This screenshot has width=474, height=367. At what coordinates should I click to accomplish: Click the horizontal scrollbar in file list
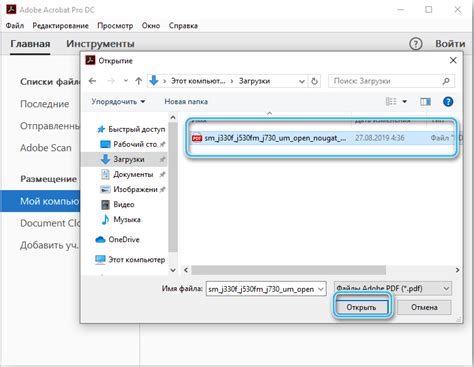288,270
